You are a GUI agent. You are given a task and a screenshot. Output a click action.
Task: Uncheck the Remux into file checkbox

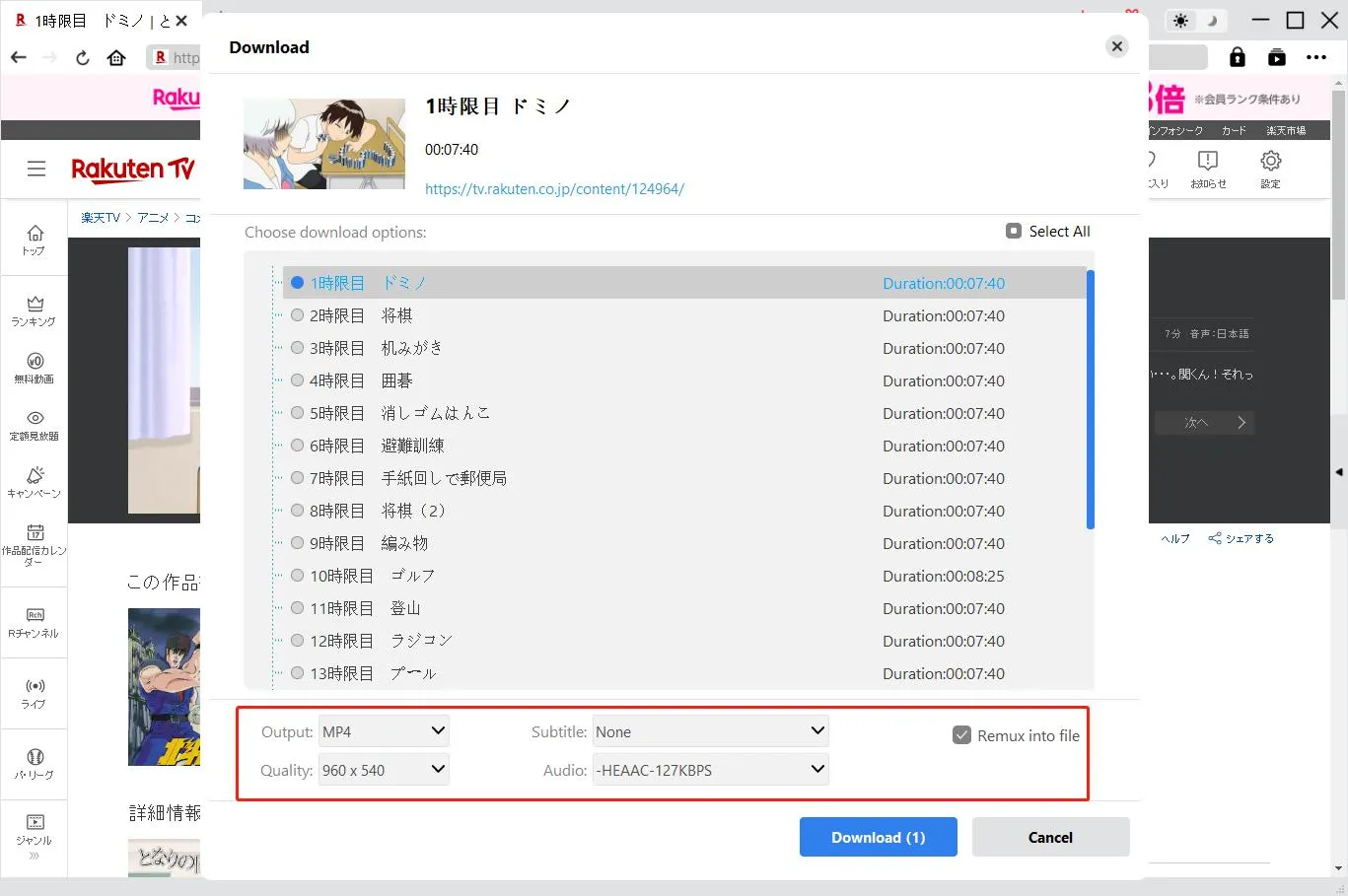click(961, 735)
